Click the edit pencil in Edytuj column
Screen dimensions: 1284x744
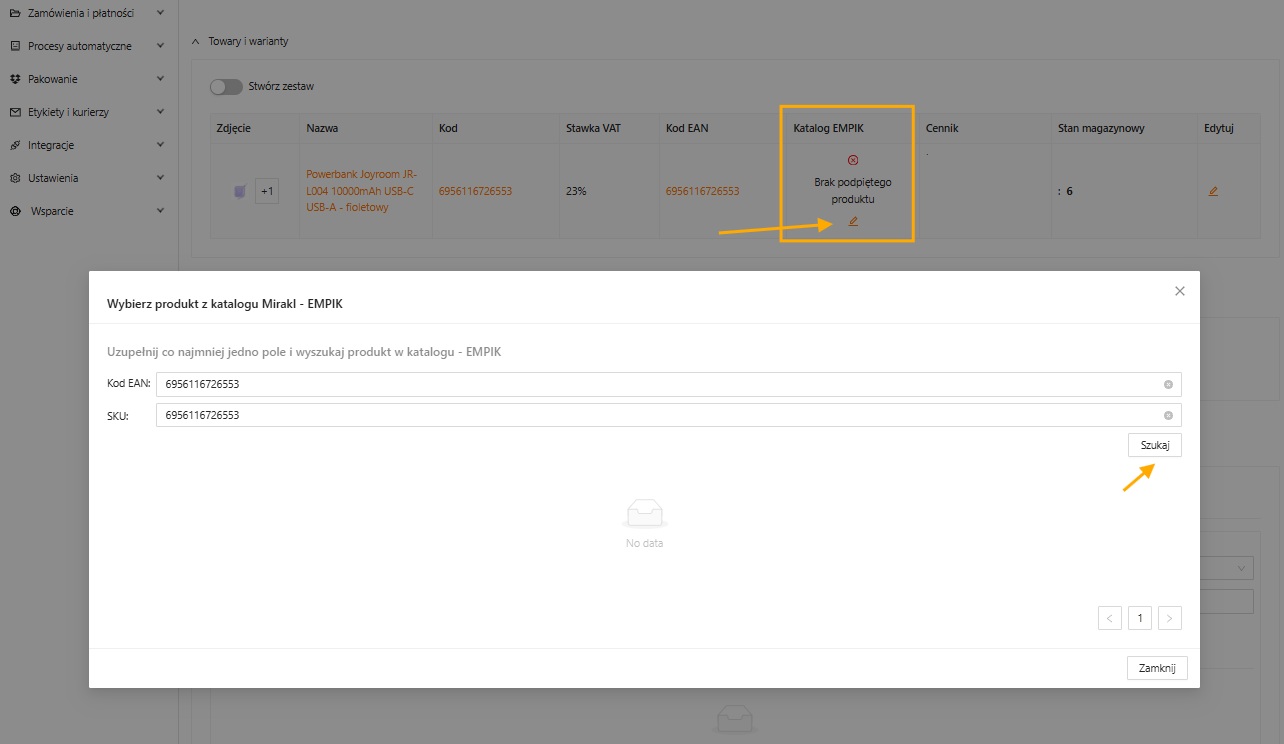1213,191
